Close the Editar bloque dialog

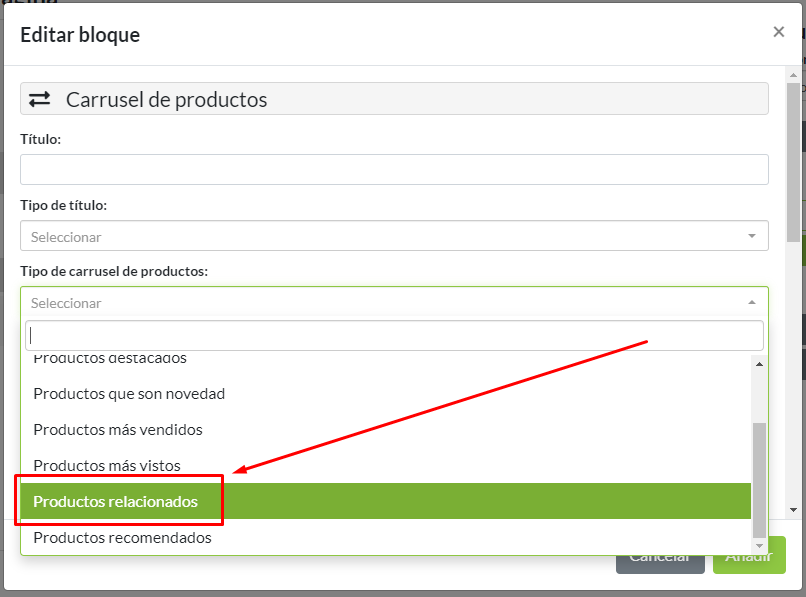778,32
